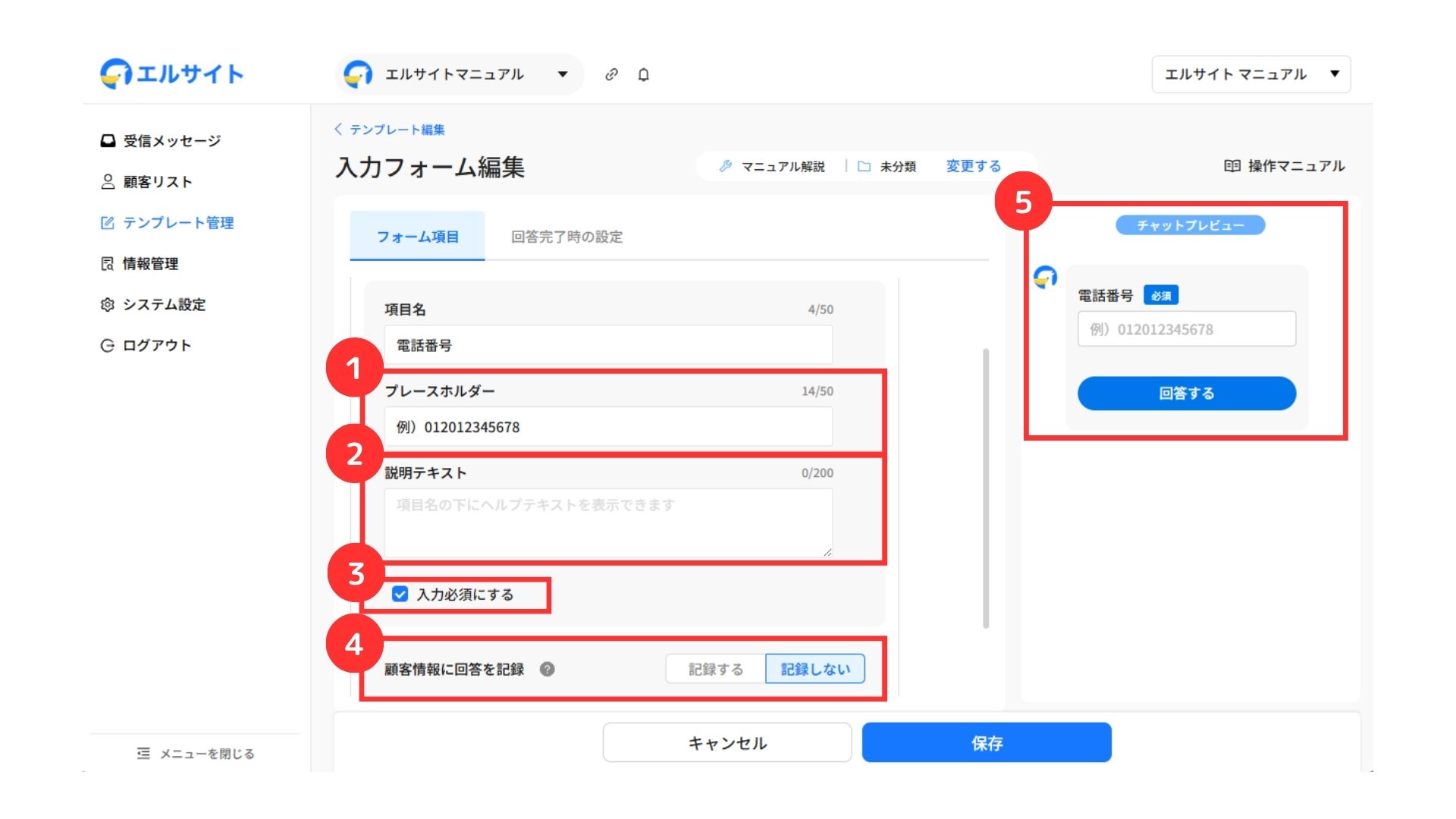Viewport: 1456px width, 819px height.
Task: Open notifications via the bell icon
Action: (x=643, y=74)
